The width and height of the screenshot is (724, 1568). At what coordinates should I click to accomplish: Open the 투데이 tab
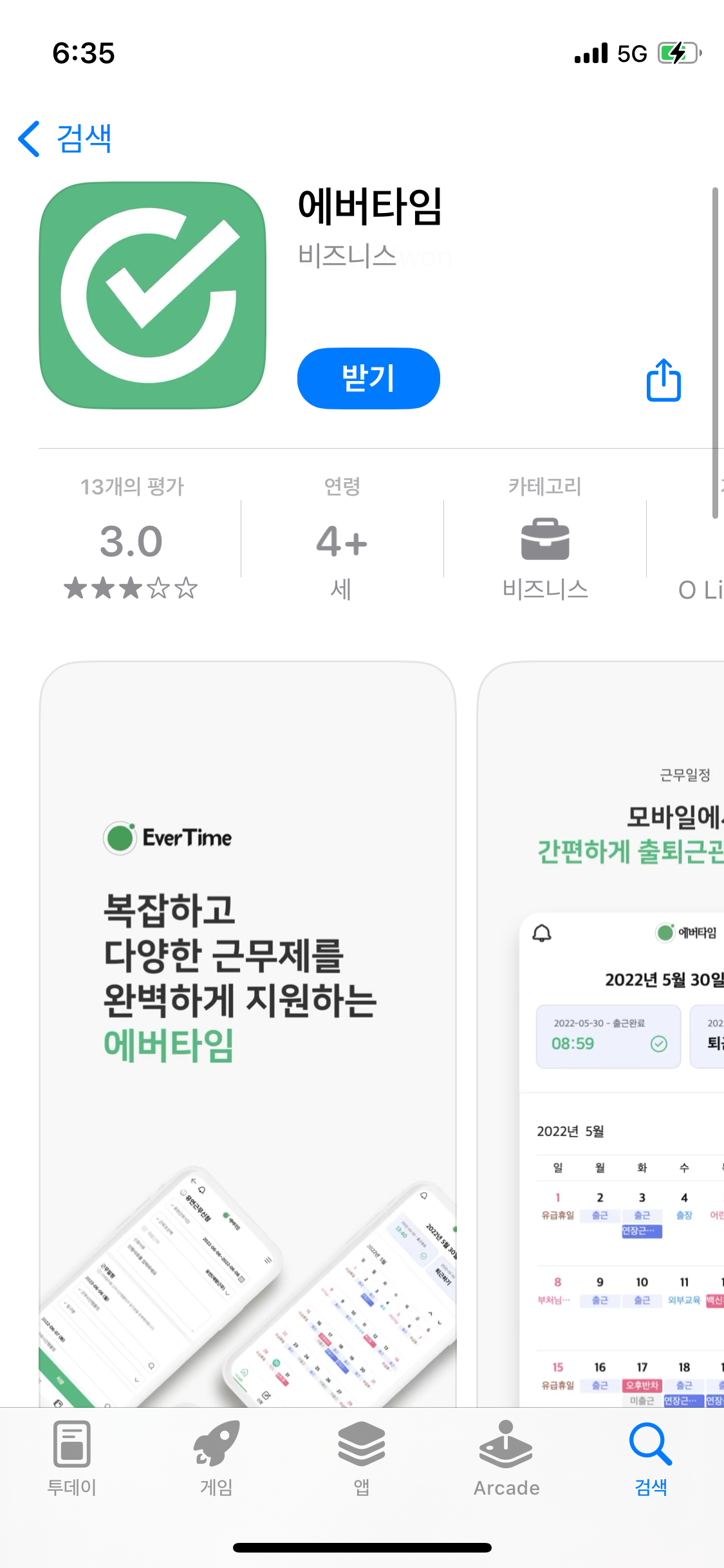pos(71,1459)
